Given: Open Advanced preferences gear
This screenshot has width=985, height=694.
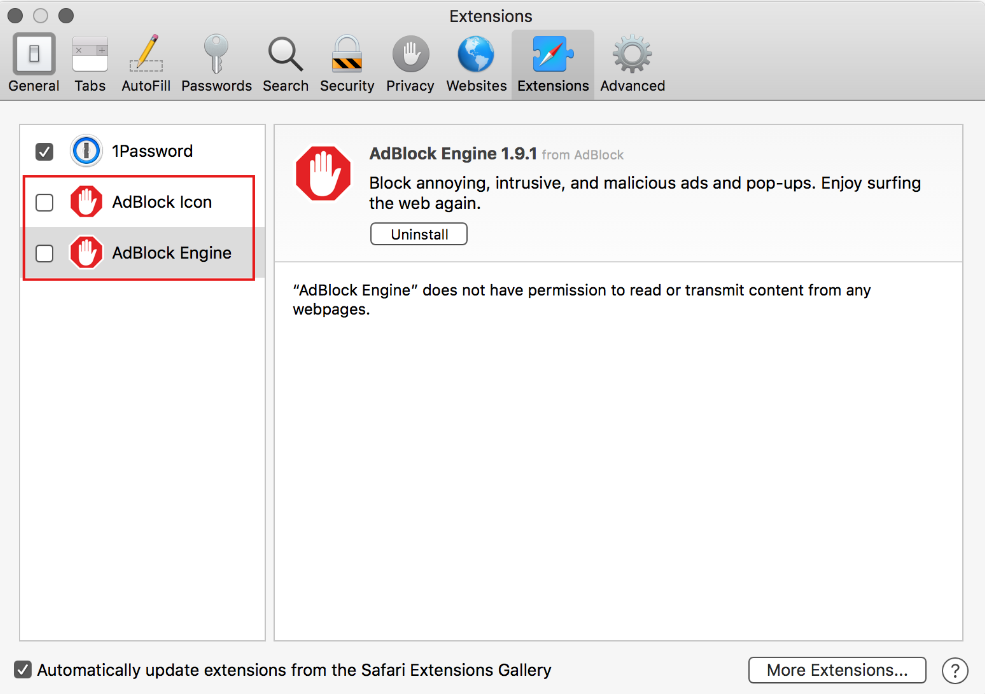Looking at the screenshot, I should tap(632, 64).
